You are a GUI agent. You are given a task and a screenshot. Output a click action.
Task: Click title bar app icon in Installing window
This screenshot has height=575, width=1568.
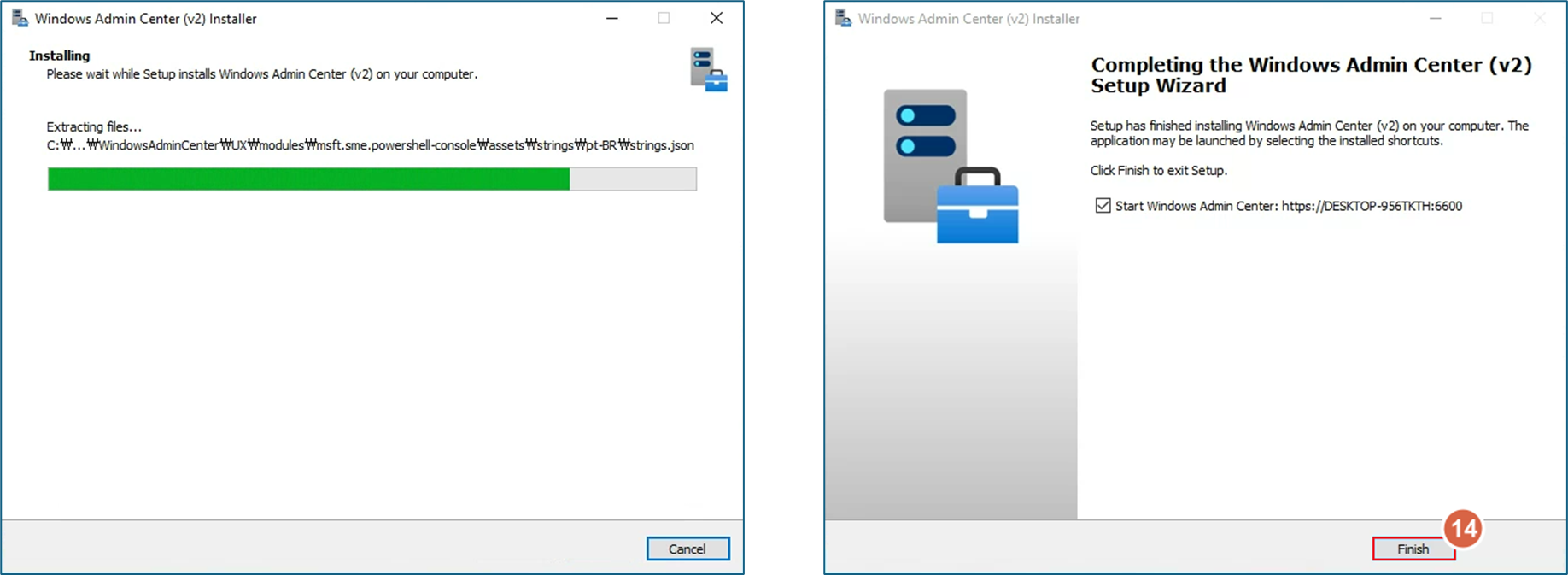point(20,18)
